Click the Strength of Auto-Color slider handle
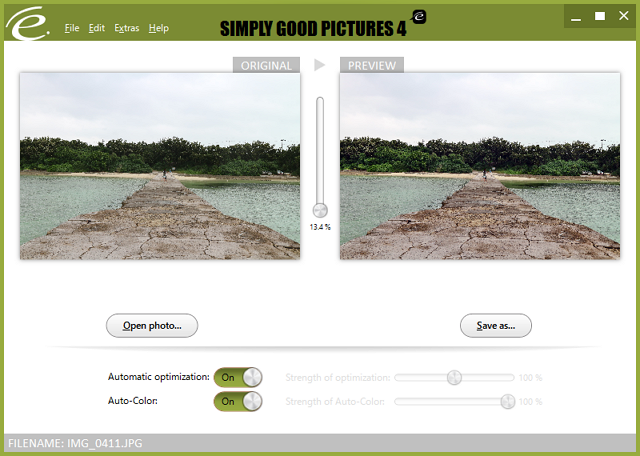The width and height of the screenshot is (640, 456). (507, 401)
